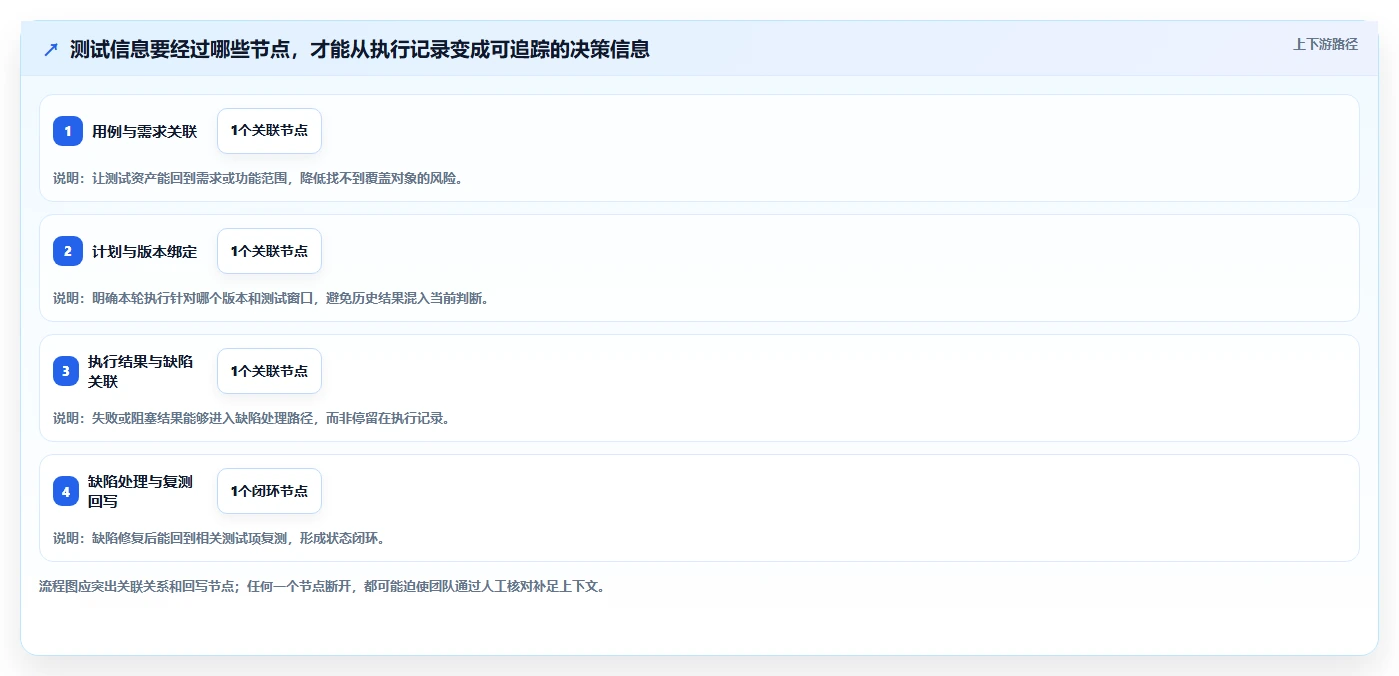The height and width of the screenshot is (676, 1399).
Task: Click description starting 失败或阻塞结果
Action: click(x=252, y=418)
